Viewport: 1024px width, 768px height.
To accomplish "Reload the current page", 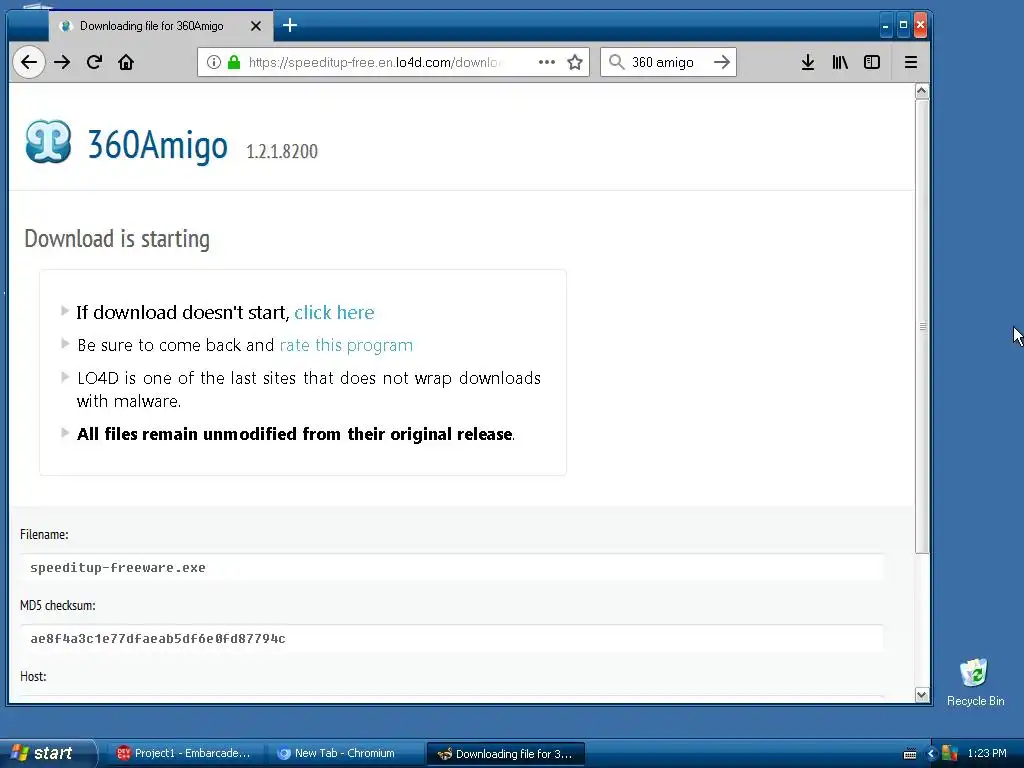I will pyautogui.click(x=94, y=62).
